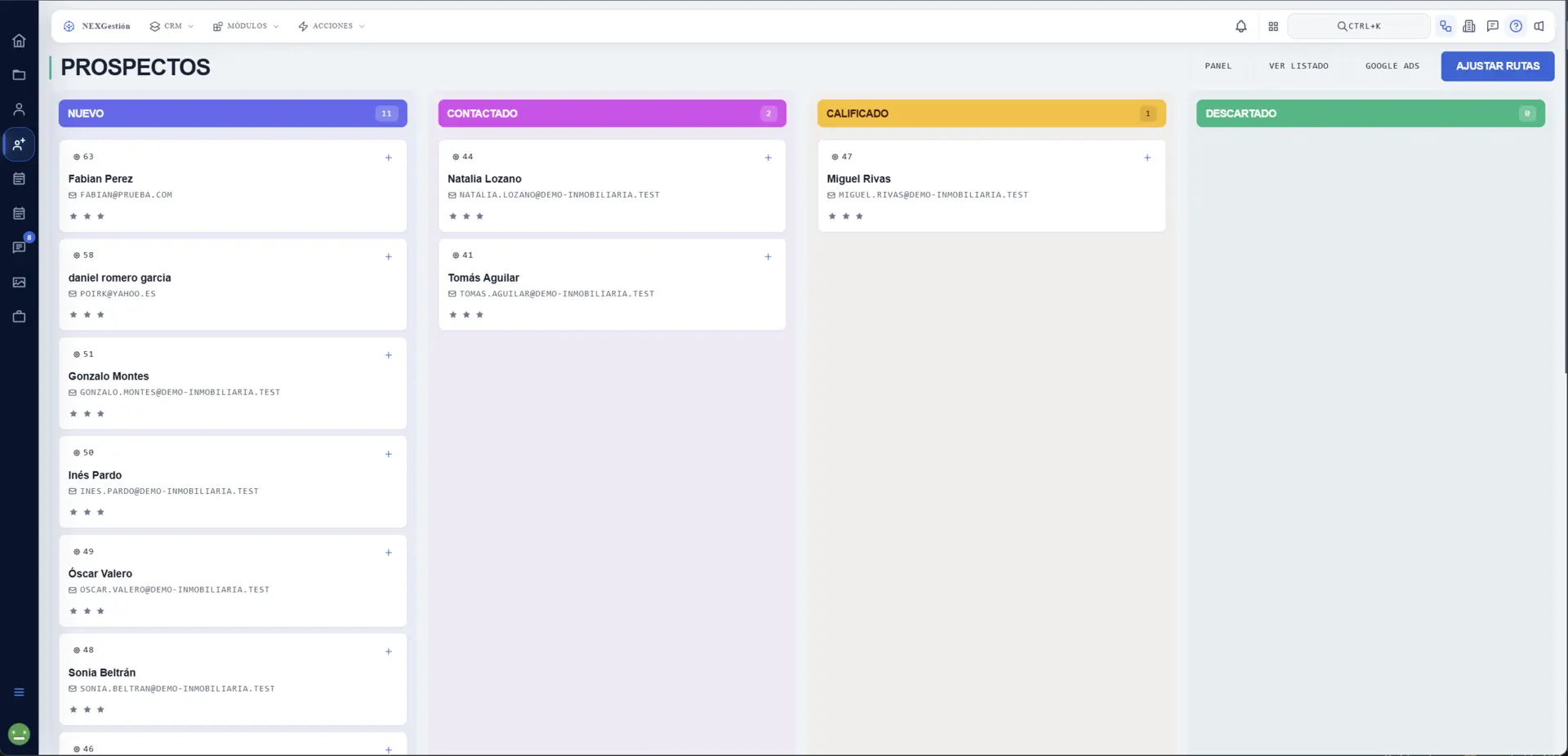
Task: Open the GOOGLE ADS tab
Action: point(1392,66)
